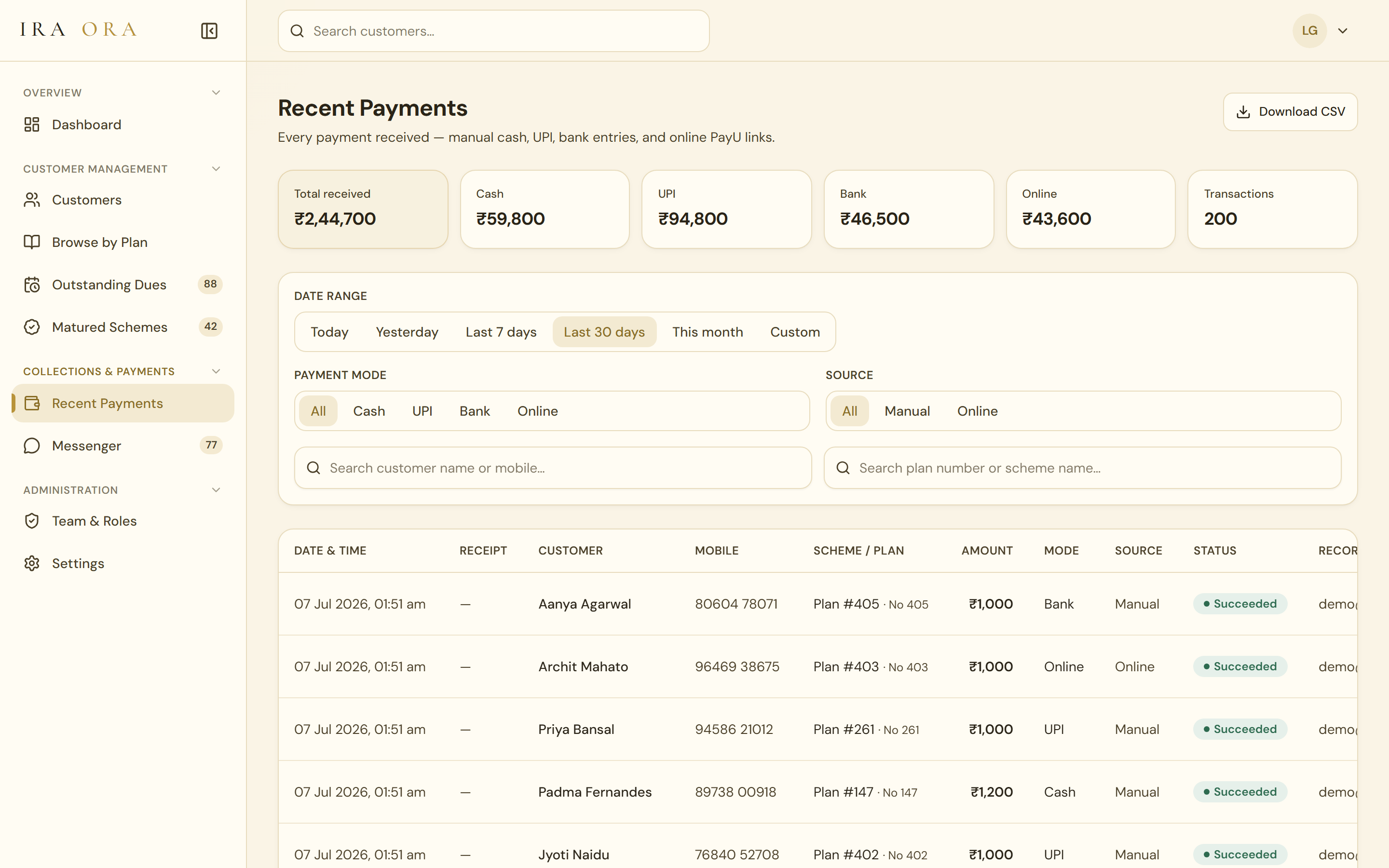The image size is (1389, 868).
Task: Focus the plan number or scheme search
Action: coord(1082,468)
